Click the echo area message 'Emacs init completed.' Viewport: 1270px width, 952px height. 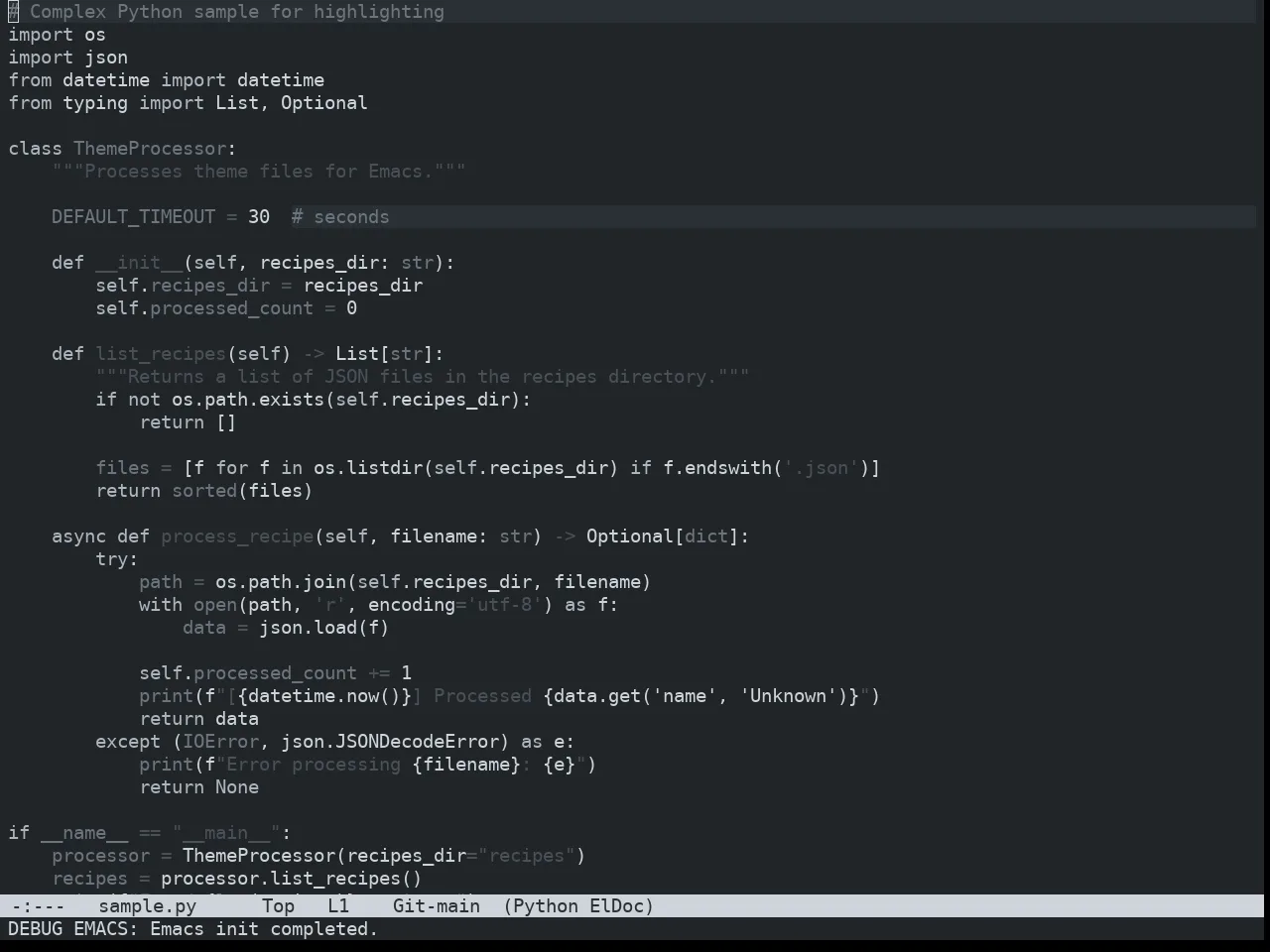(264, 928)
